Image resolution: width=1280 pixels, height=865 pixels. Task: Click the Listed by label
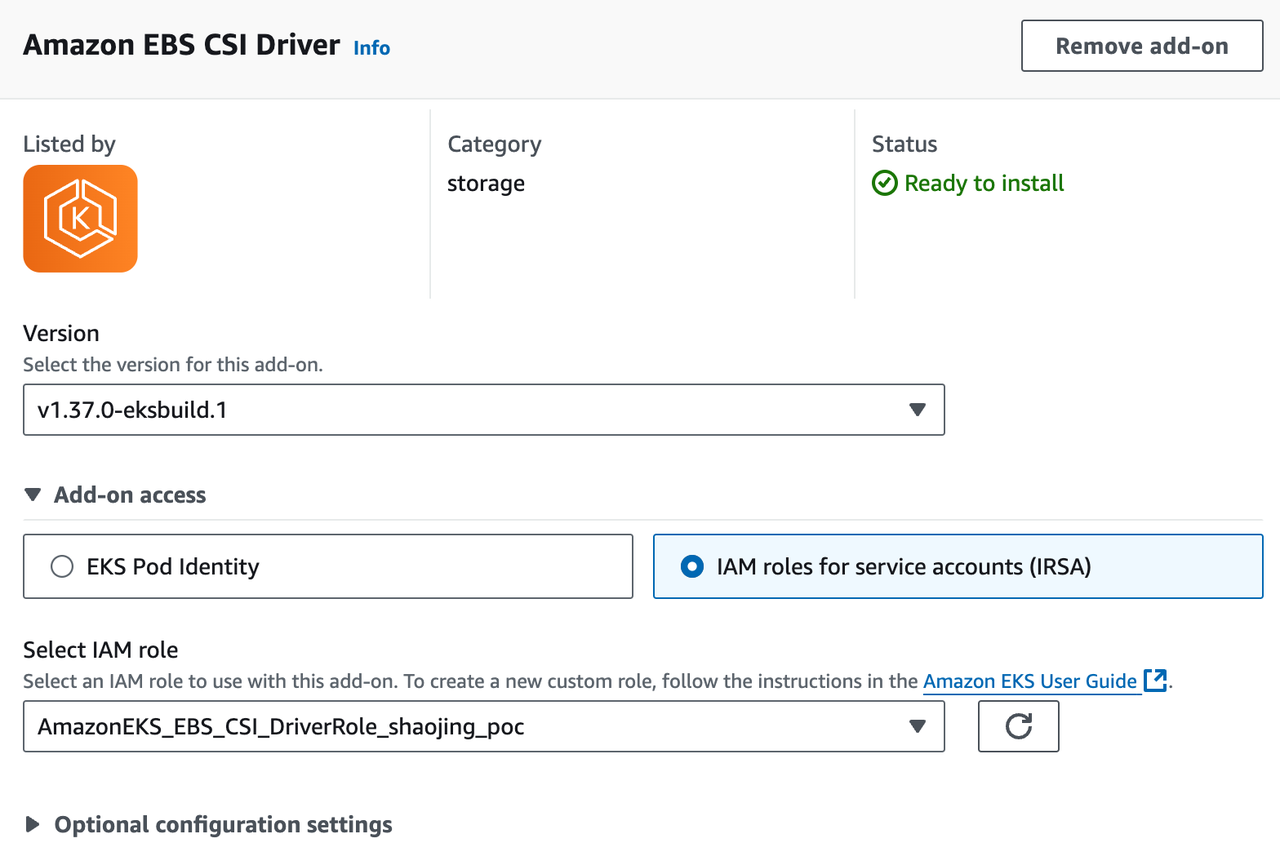[x=69, y=144]
